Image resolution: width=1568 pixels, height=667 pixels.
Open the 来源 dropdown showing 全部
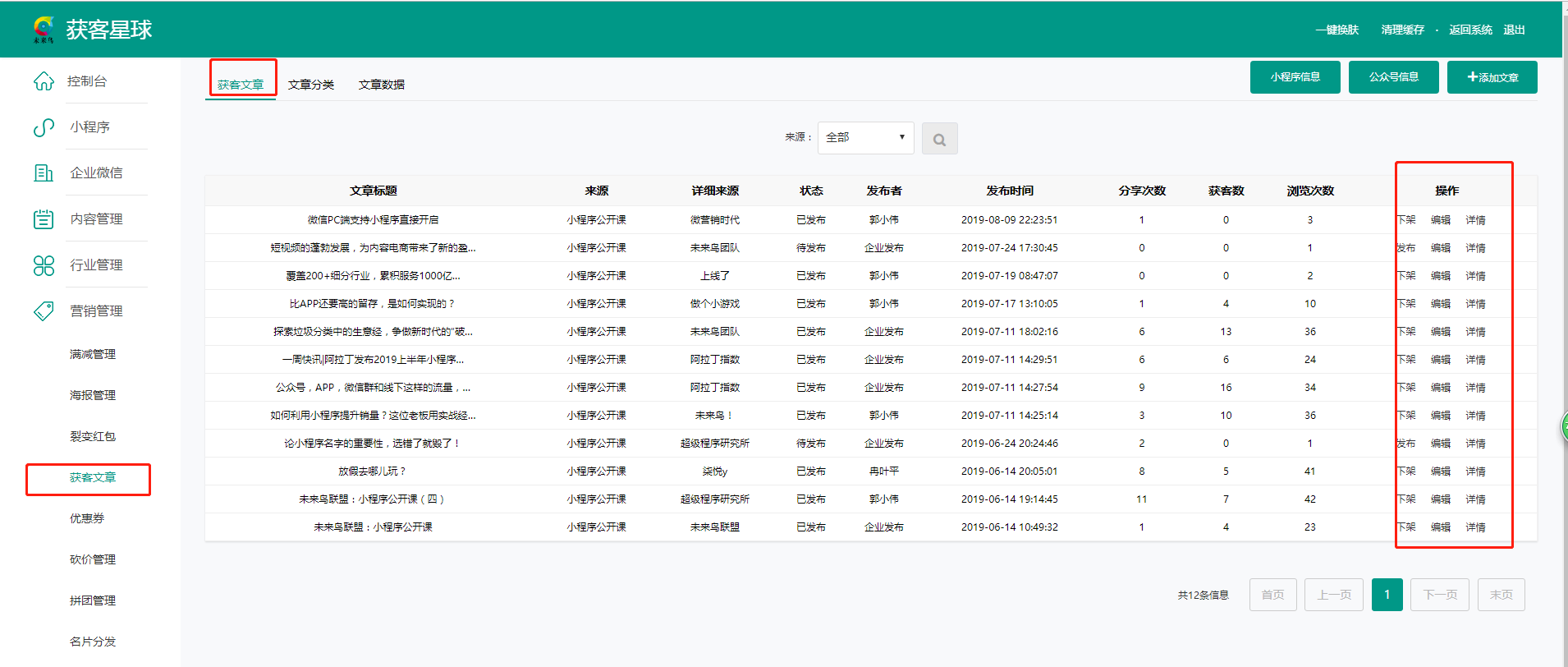pos(865,137)
